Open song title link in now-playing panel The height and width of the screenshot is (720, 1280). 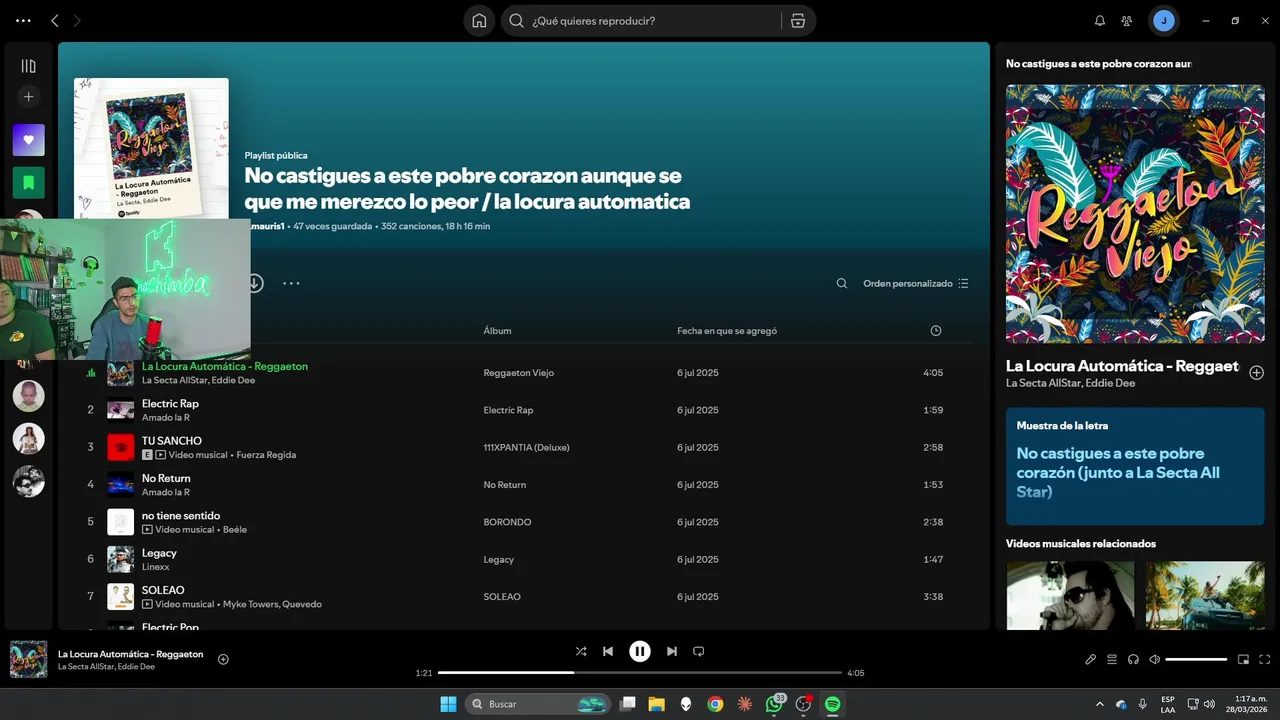(x=1122, y=366)
